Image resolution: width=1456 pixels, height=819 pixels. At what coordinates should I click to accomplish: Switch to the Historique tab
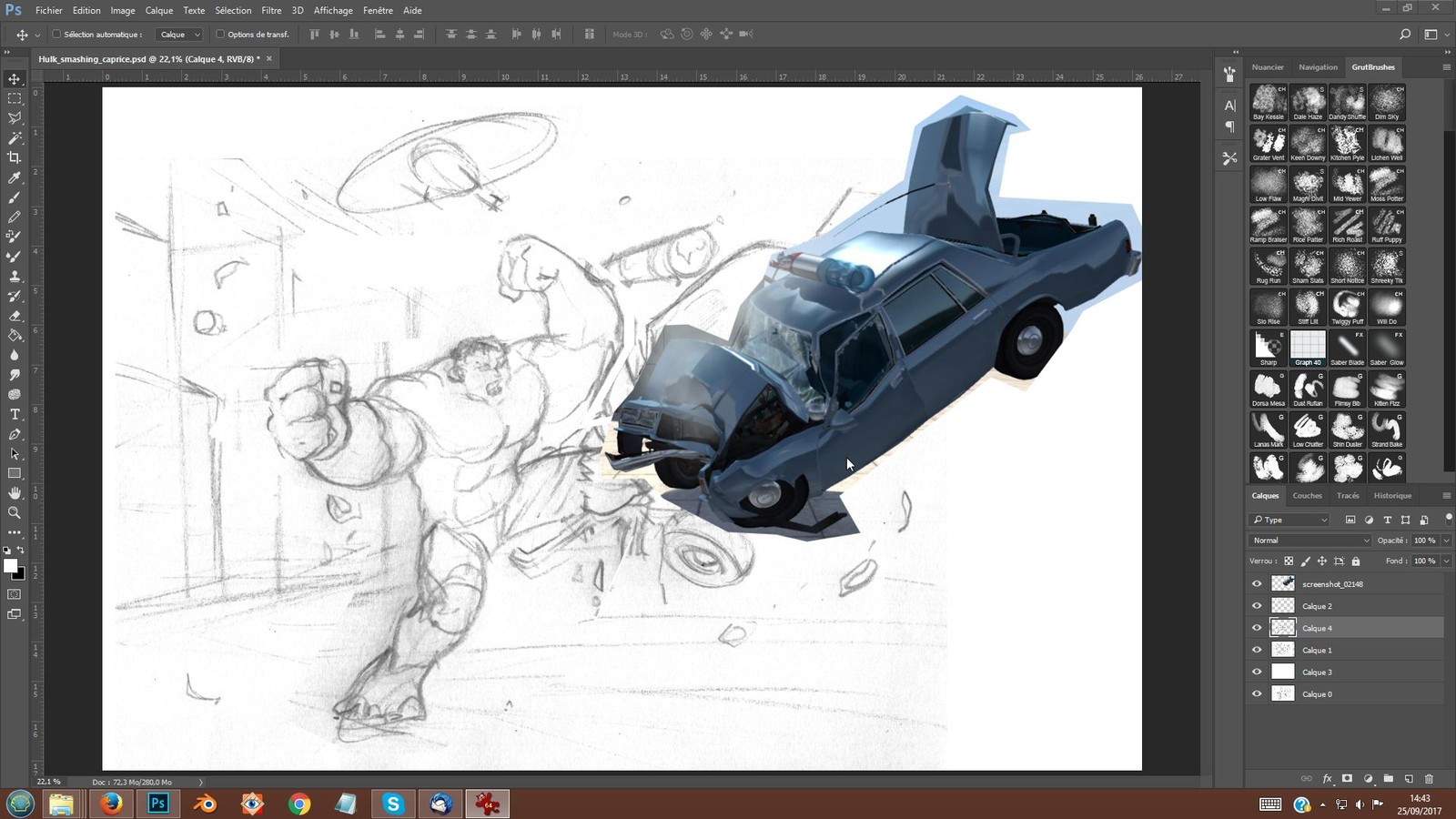1392,496
